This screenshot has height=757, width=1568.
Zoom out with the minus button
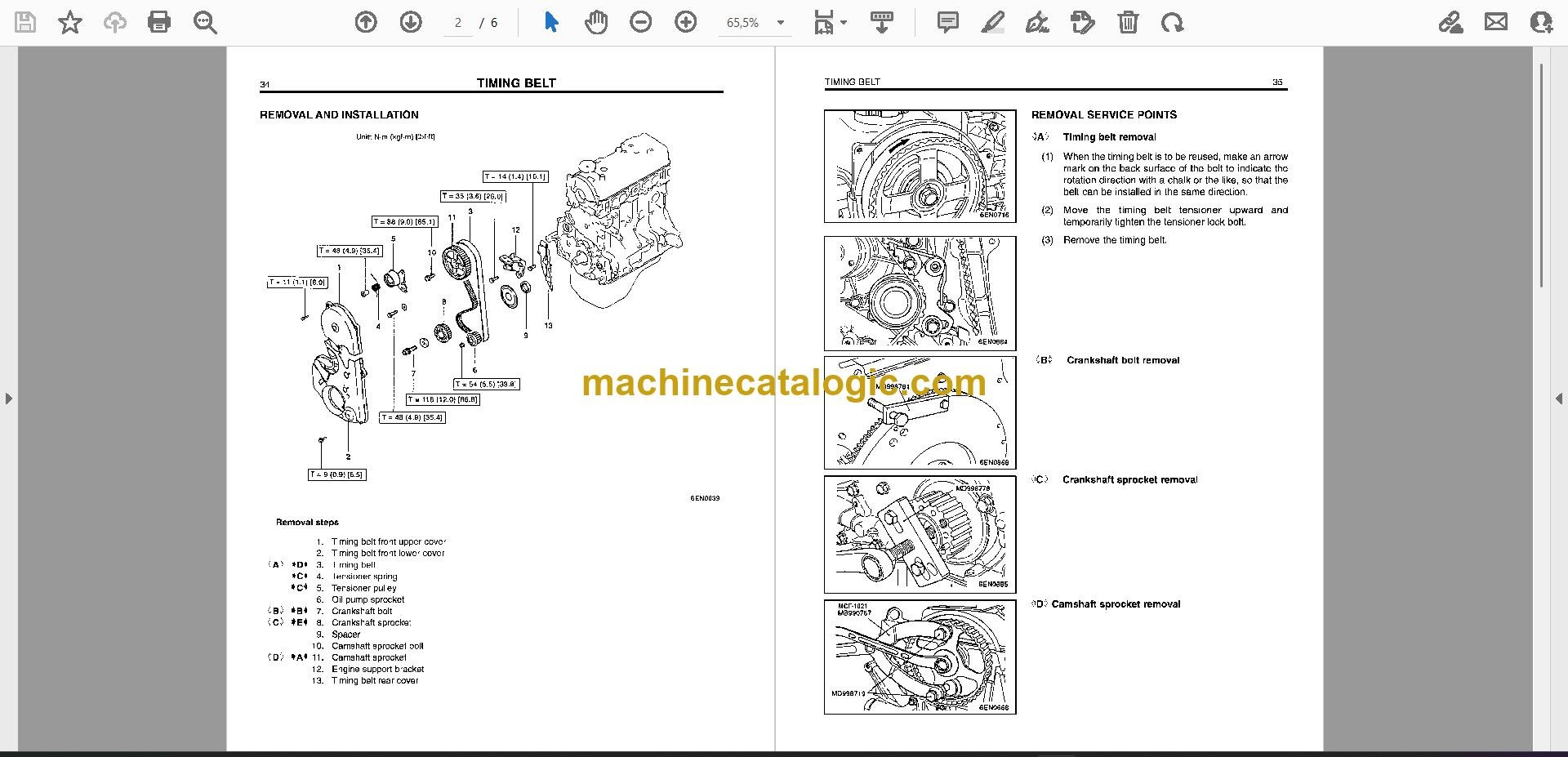coord(641,23)
